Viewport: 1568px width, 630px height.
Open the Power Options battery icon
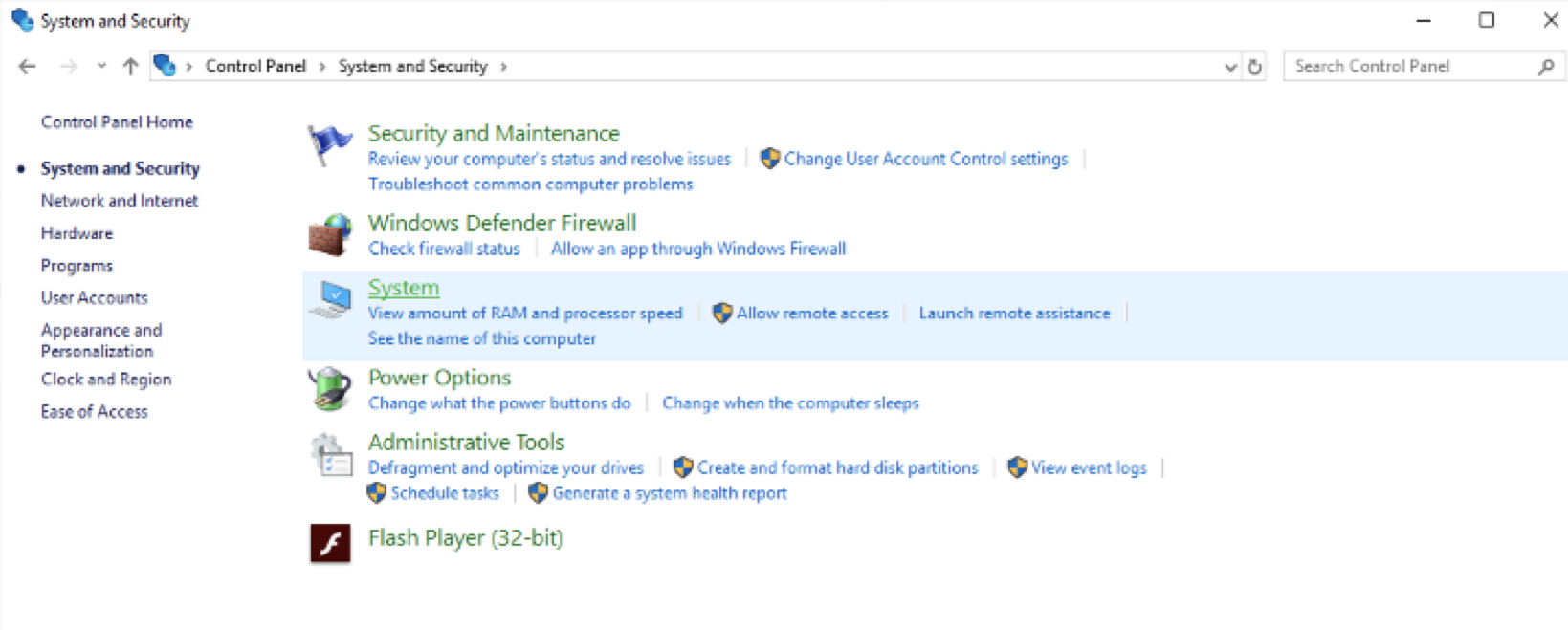[x=330, y=388]
